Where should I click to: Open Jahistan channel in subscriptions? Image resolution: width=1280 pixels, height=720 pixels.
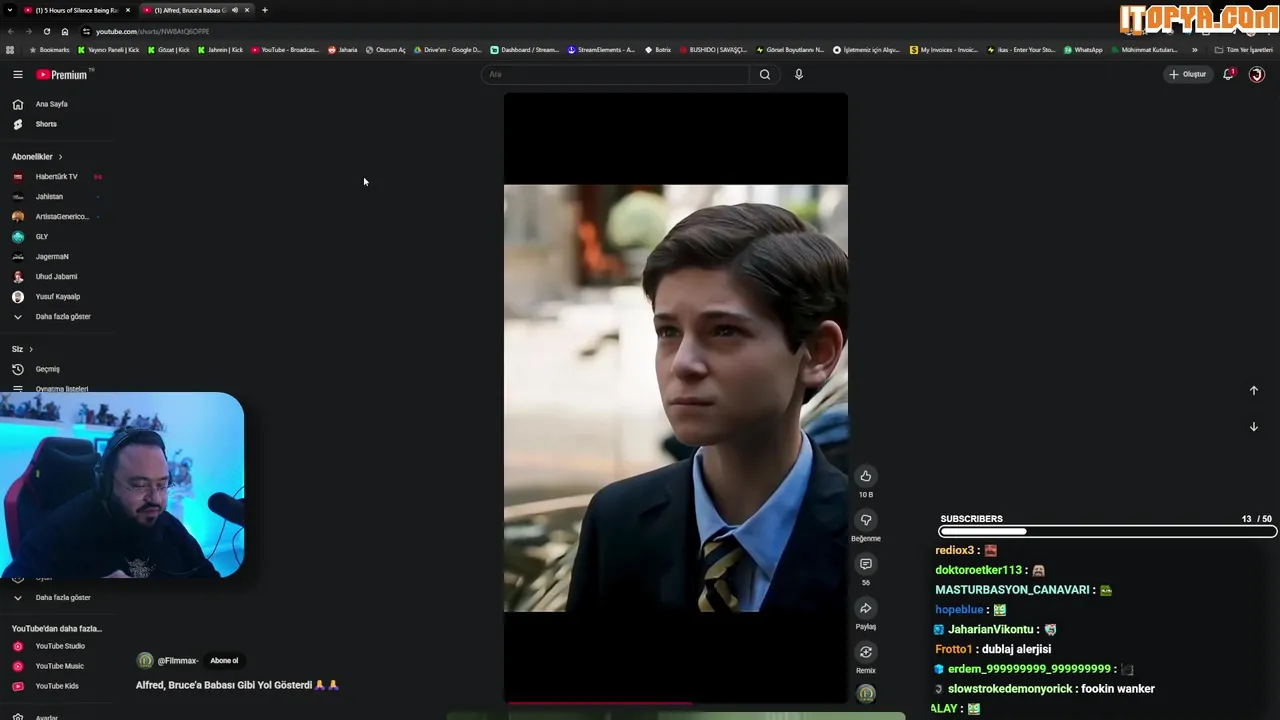tap(48, 197)
